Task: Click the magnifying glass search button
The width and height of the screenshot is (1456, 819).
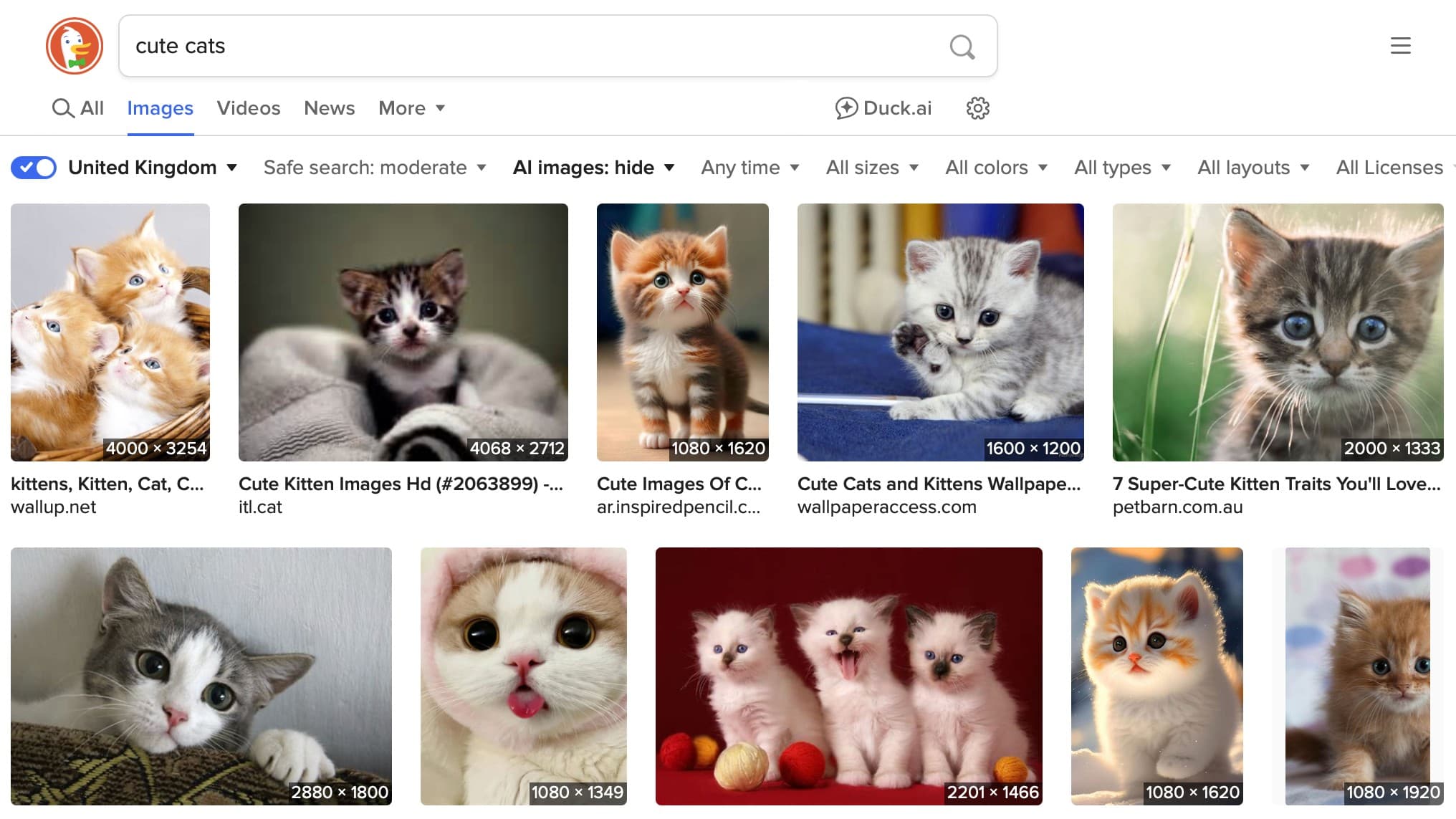Action: [x=962, y=47]
